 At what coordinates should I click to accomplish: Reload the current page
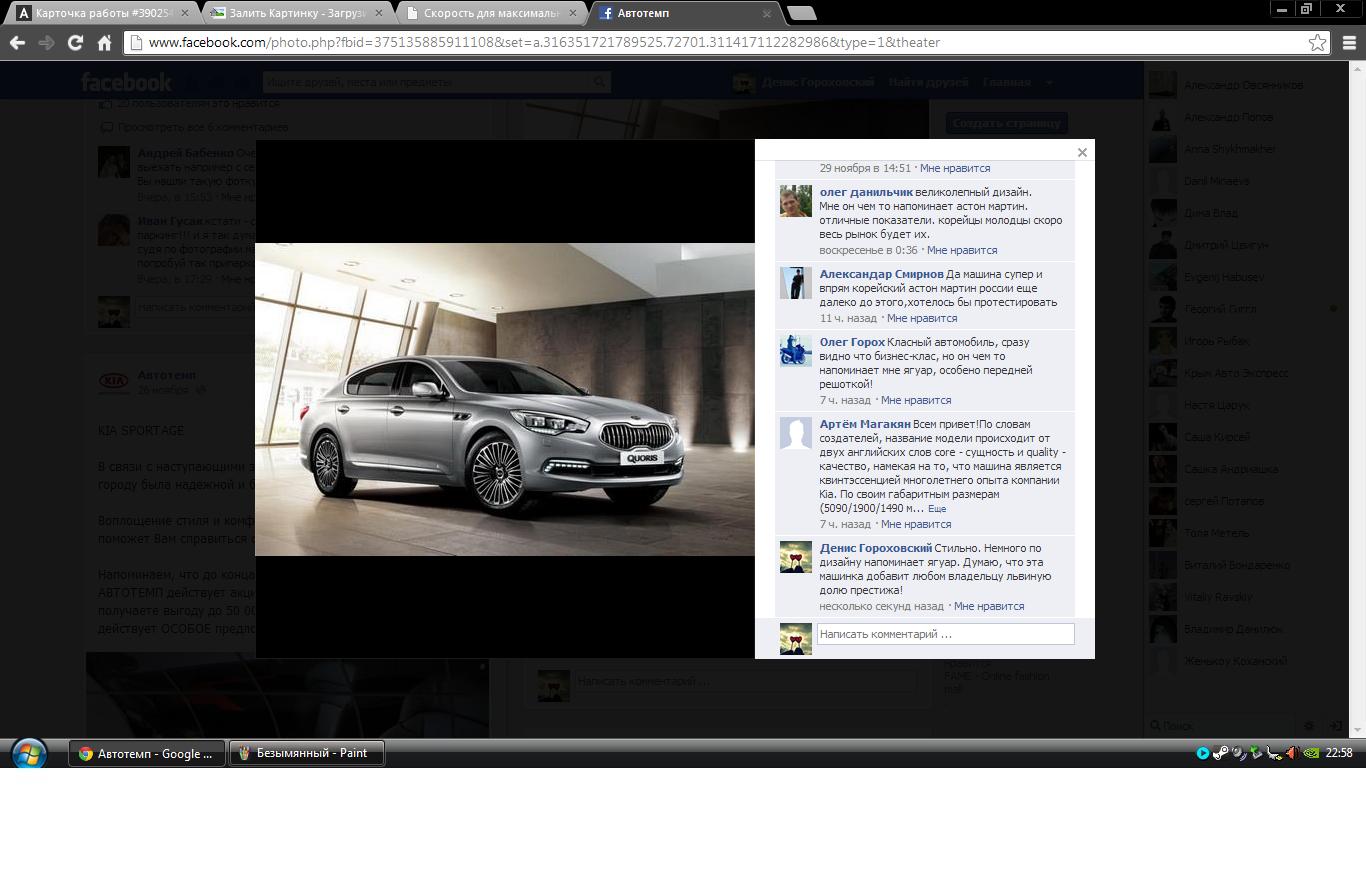pyautogui.click(x=75, y=42)
